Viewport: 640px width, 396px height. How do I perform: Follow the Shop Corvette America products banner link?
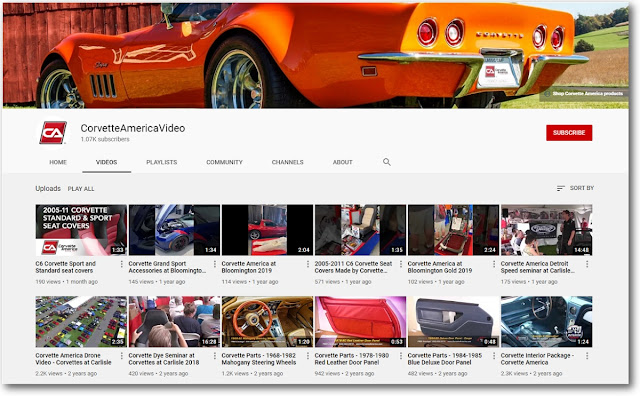[584, 93]
